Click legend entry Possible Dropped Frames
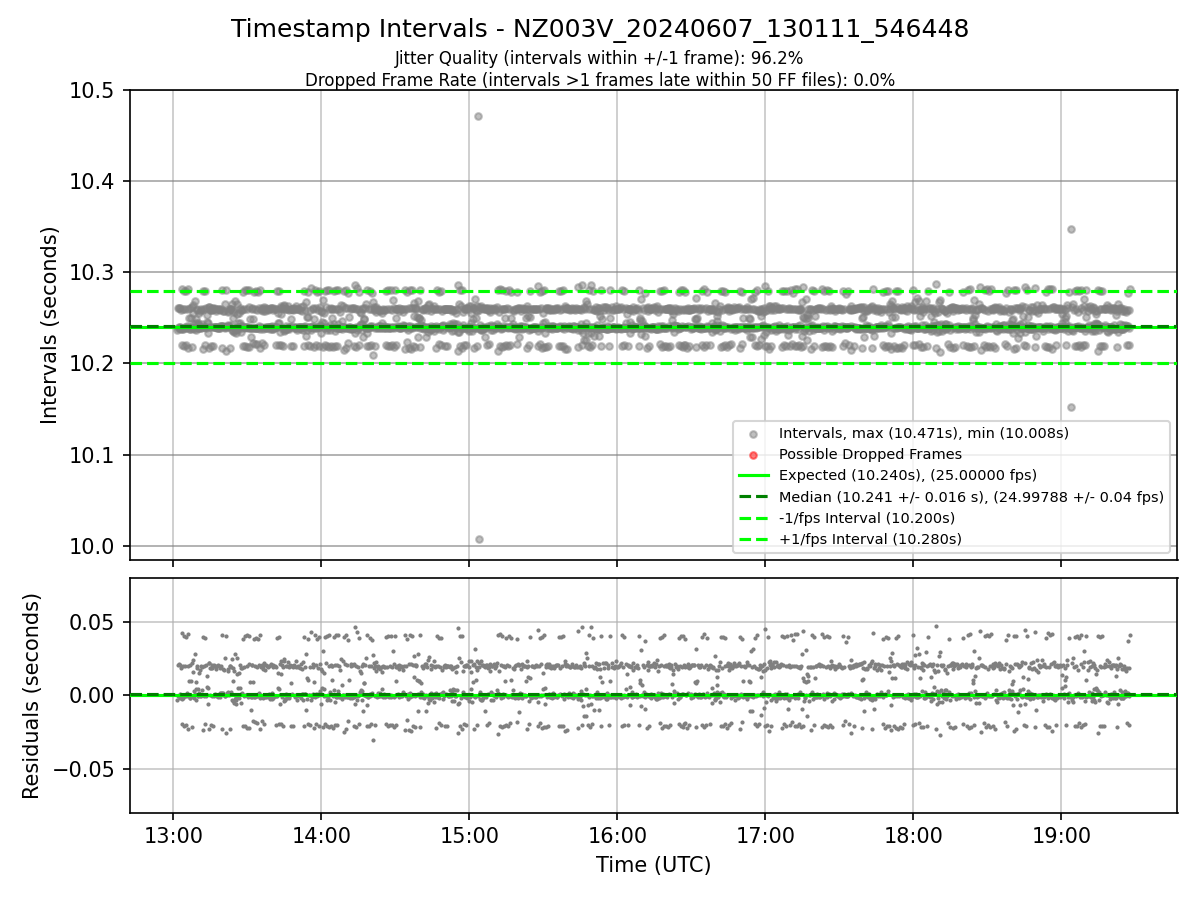 pos(870,454)
